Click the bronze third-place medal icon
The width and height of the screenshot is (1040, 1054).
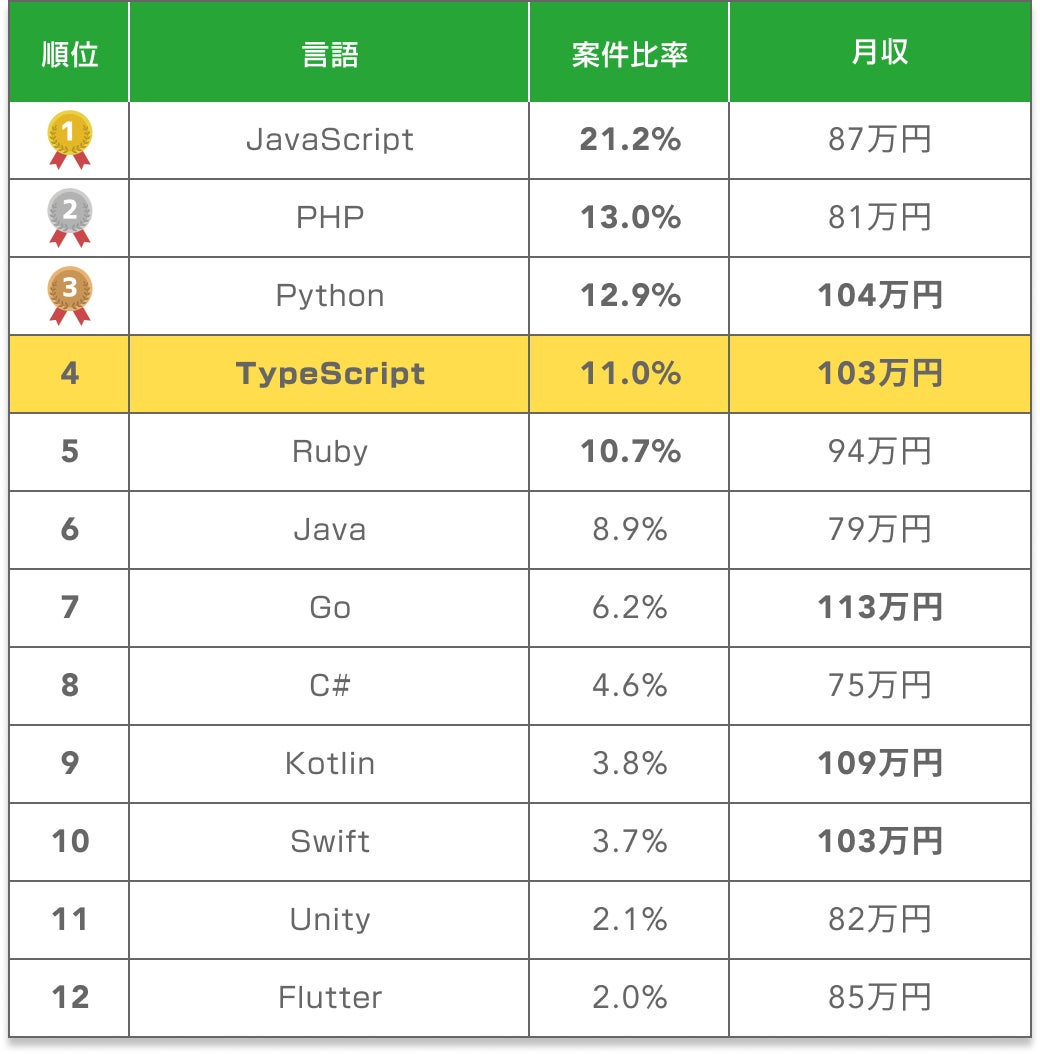coord(70,295)
